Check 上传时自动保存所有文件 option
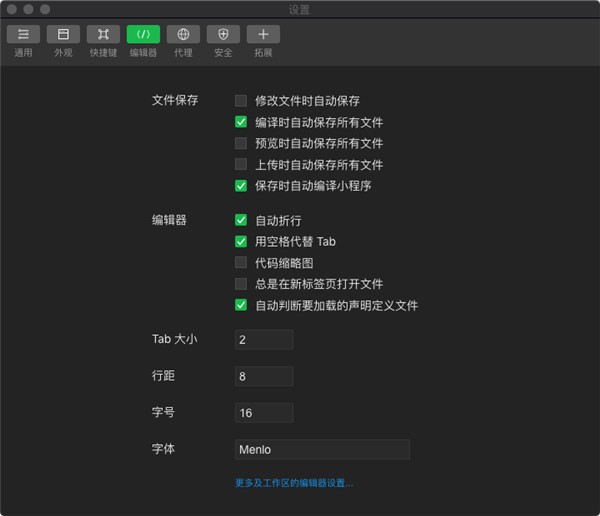Image resolution: width=600 pixels, height=516 pixels. click(241, 164)
